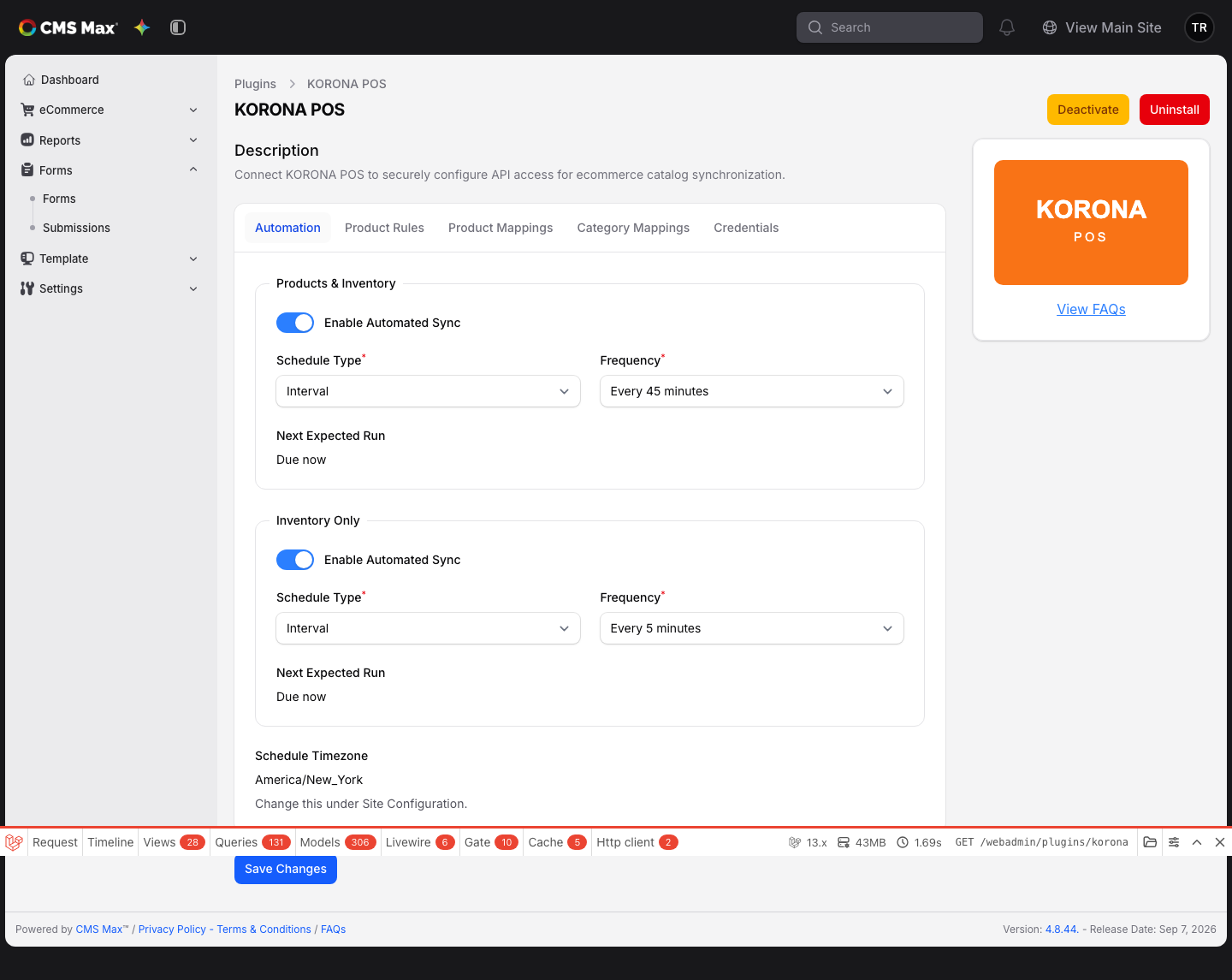This screenshot has height=980, width=1232.
Task: Open the colorful sparkle AI icon
Action: (142, 27)
